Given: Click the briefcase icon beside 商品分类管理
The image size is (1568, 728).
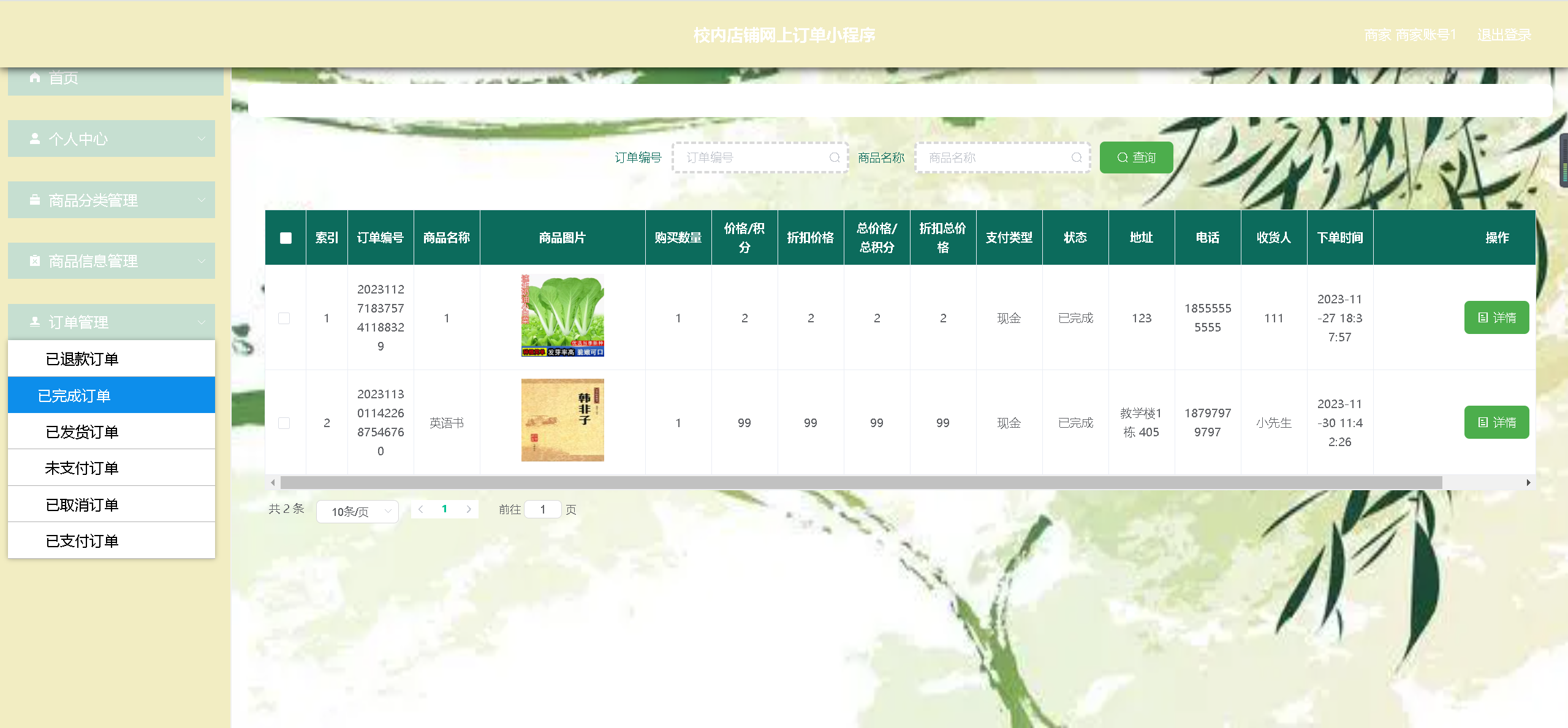Looking at the screenshot, I should (35, 200).
